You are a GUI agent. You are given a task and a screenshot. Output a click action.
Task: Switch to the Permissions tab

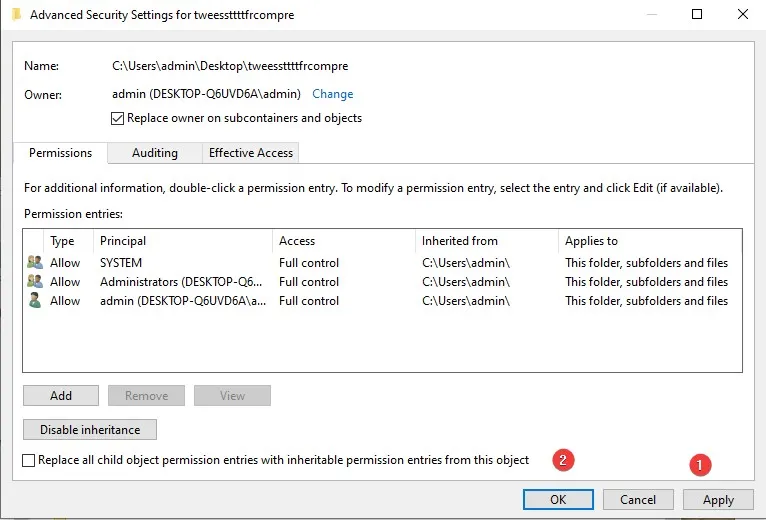61,153
